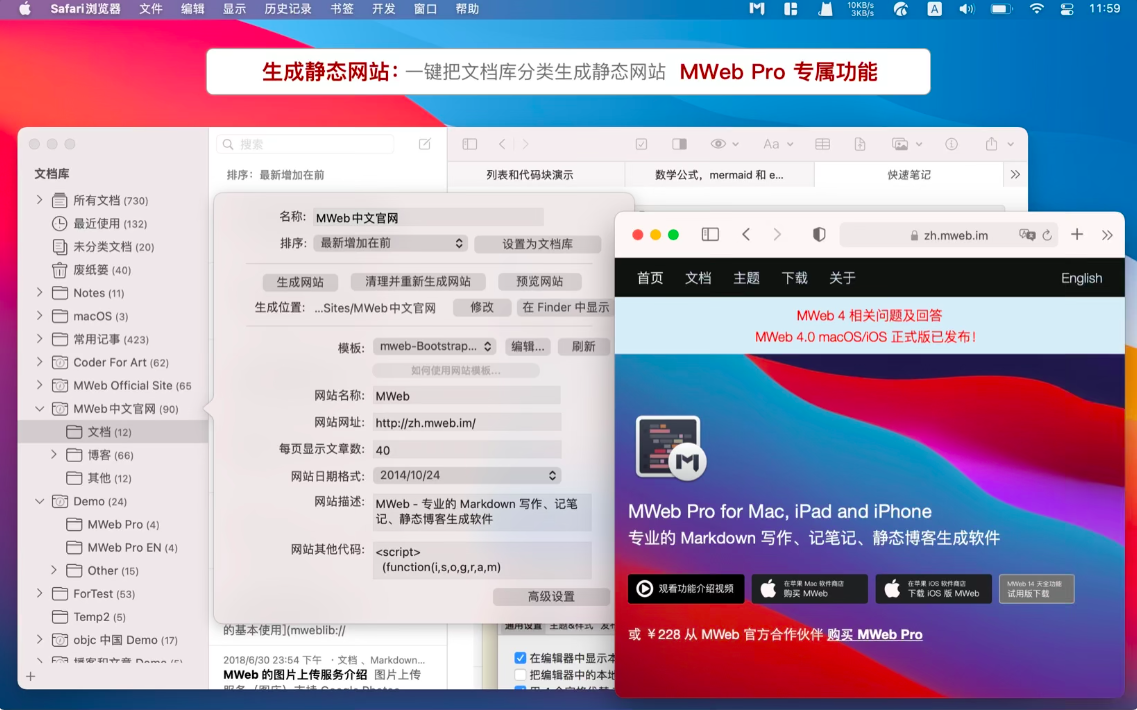This screenshot has width=1137, height=710.
Task: Click 清理并重新生成网站 button
Action: (418, 281)
